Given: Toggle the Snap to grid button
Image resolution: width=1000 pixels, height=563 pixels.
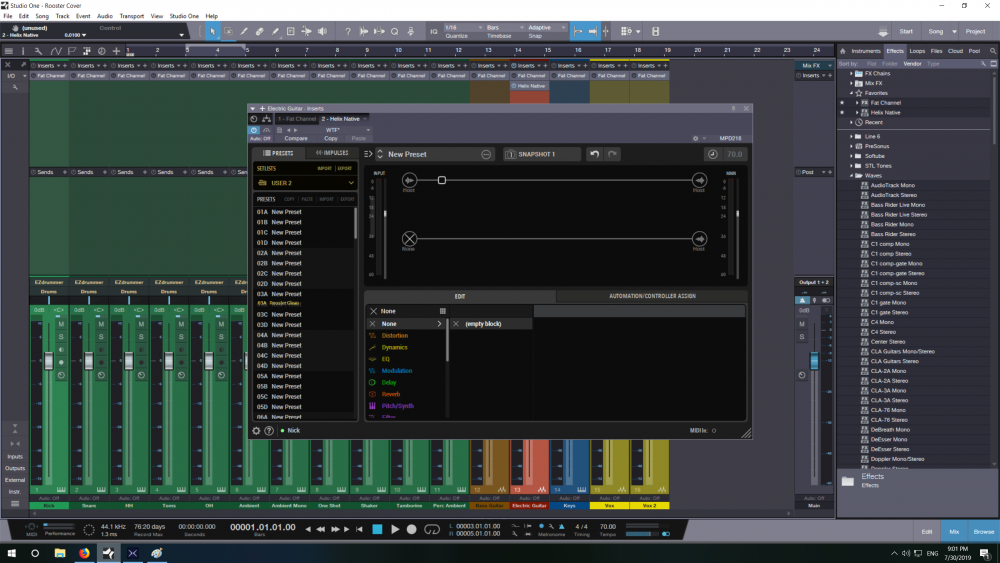Looking at the screenshot, I should 578,31.
